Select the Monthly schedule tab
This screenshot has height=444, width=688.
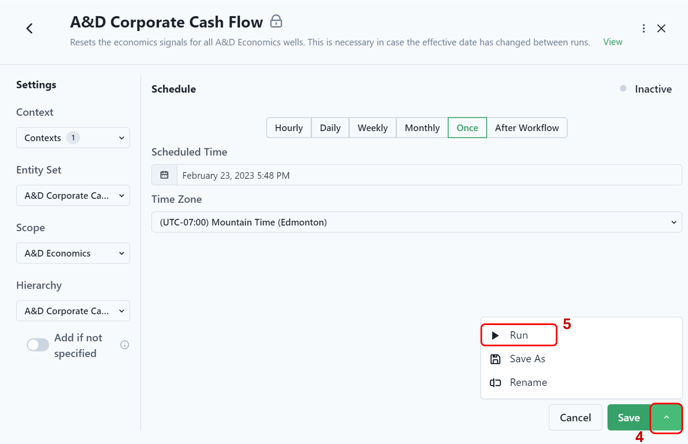tap(422, 128)
